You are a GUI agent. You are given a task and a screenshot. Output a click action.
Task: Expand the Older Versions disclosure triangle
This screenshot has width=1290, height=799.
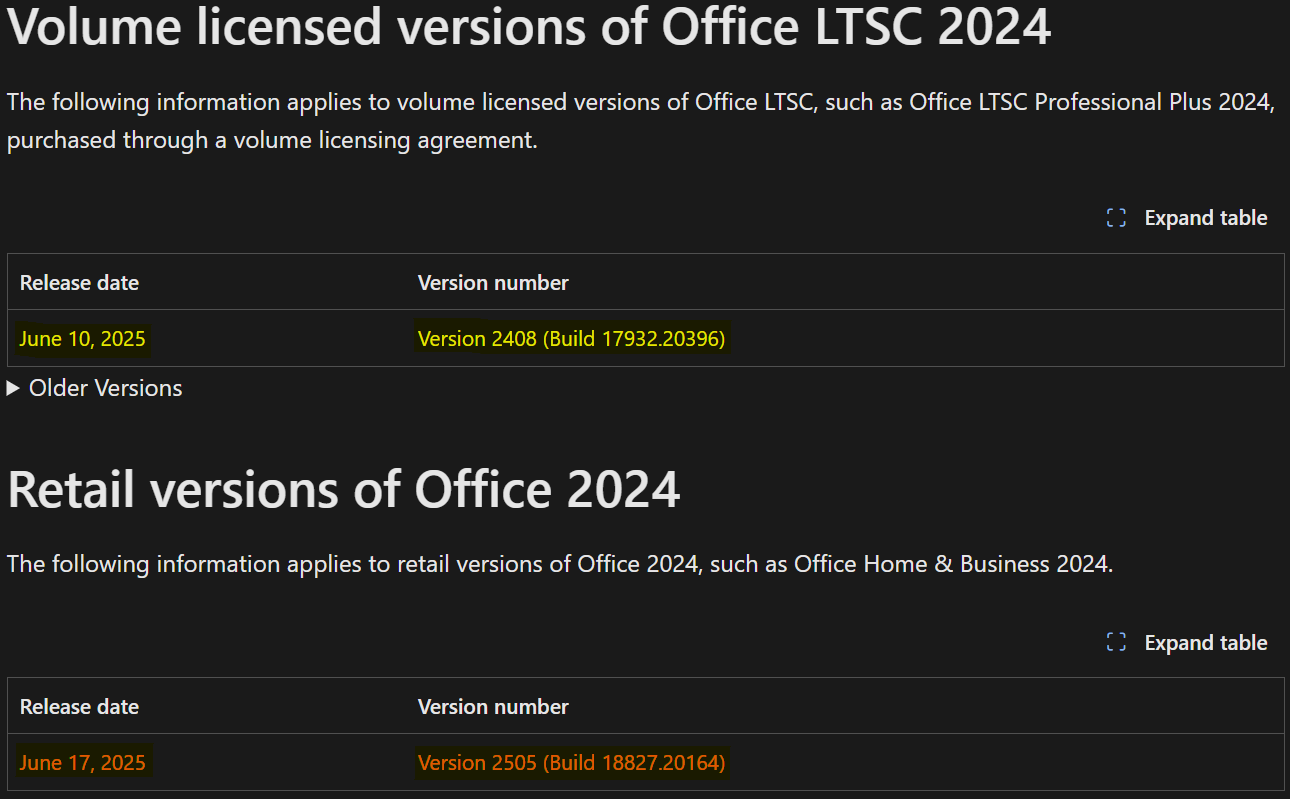tap(13, 388)
